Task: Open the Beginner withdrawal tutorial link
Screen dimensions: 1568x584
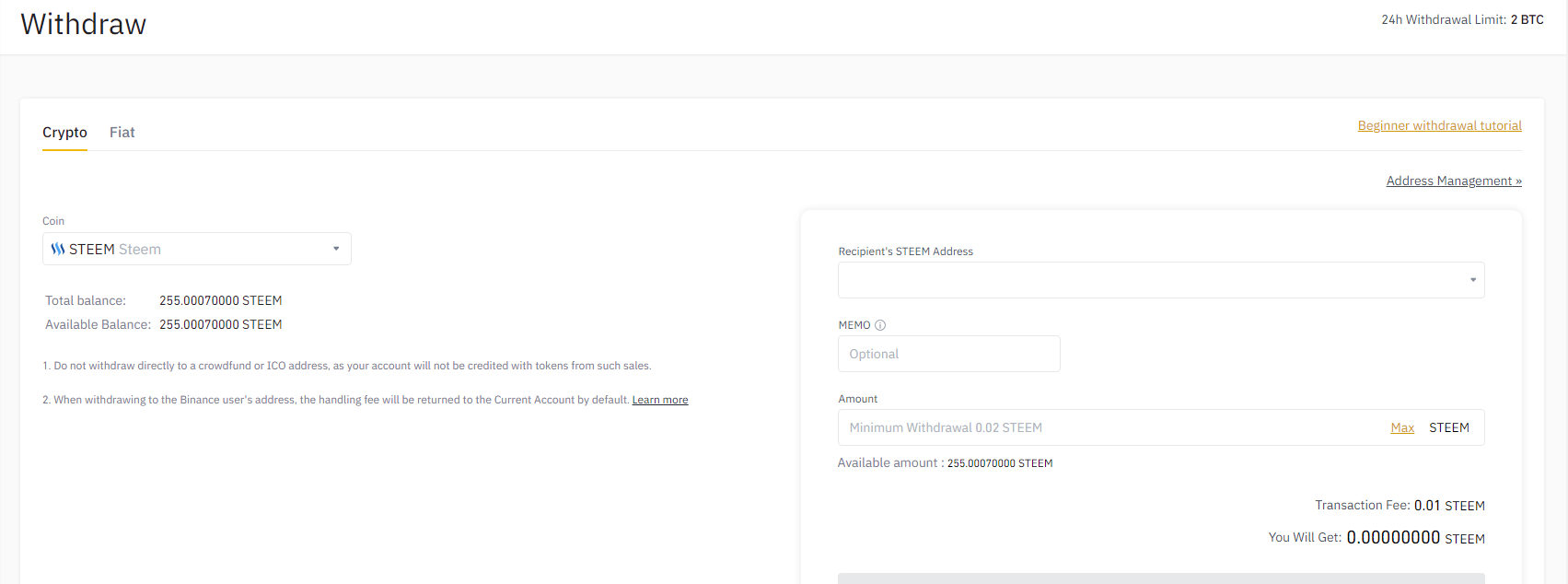Action: click(x=1440, y=125)
